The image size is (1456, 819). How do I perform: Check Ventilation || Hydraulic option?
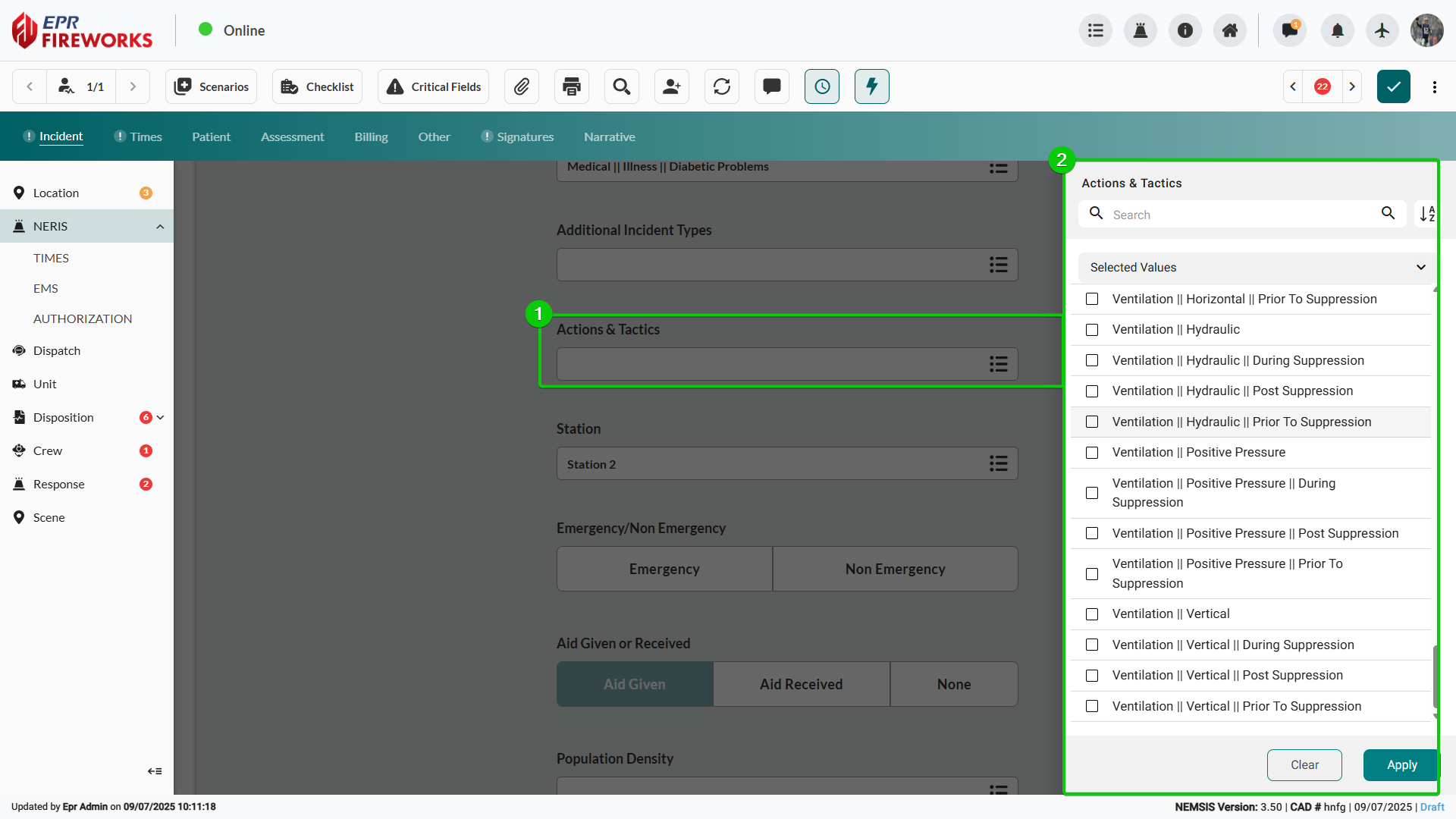point(1092,330)
